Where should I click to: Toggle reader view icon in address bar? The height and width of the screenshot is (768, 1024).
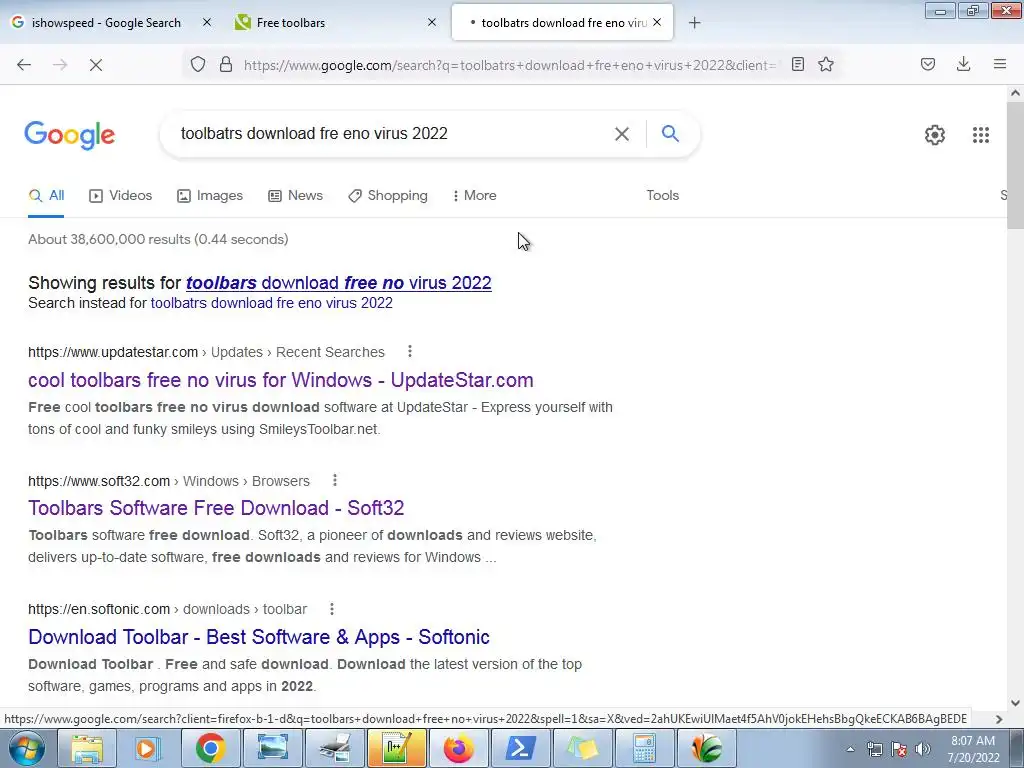click(797, 64)
